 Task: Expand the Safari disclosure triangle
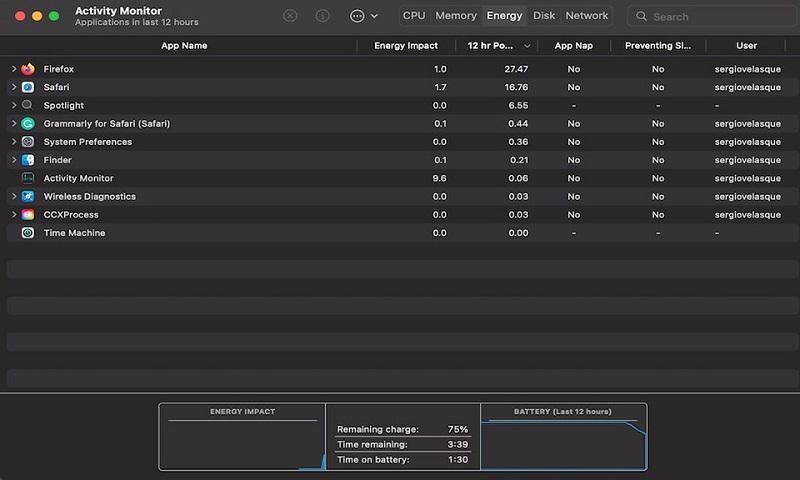[x=14, y=87]
